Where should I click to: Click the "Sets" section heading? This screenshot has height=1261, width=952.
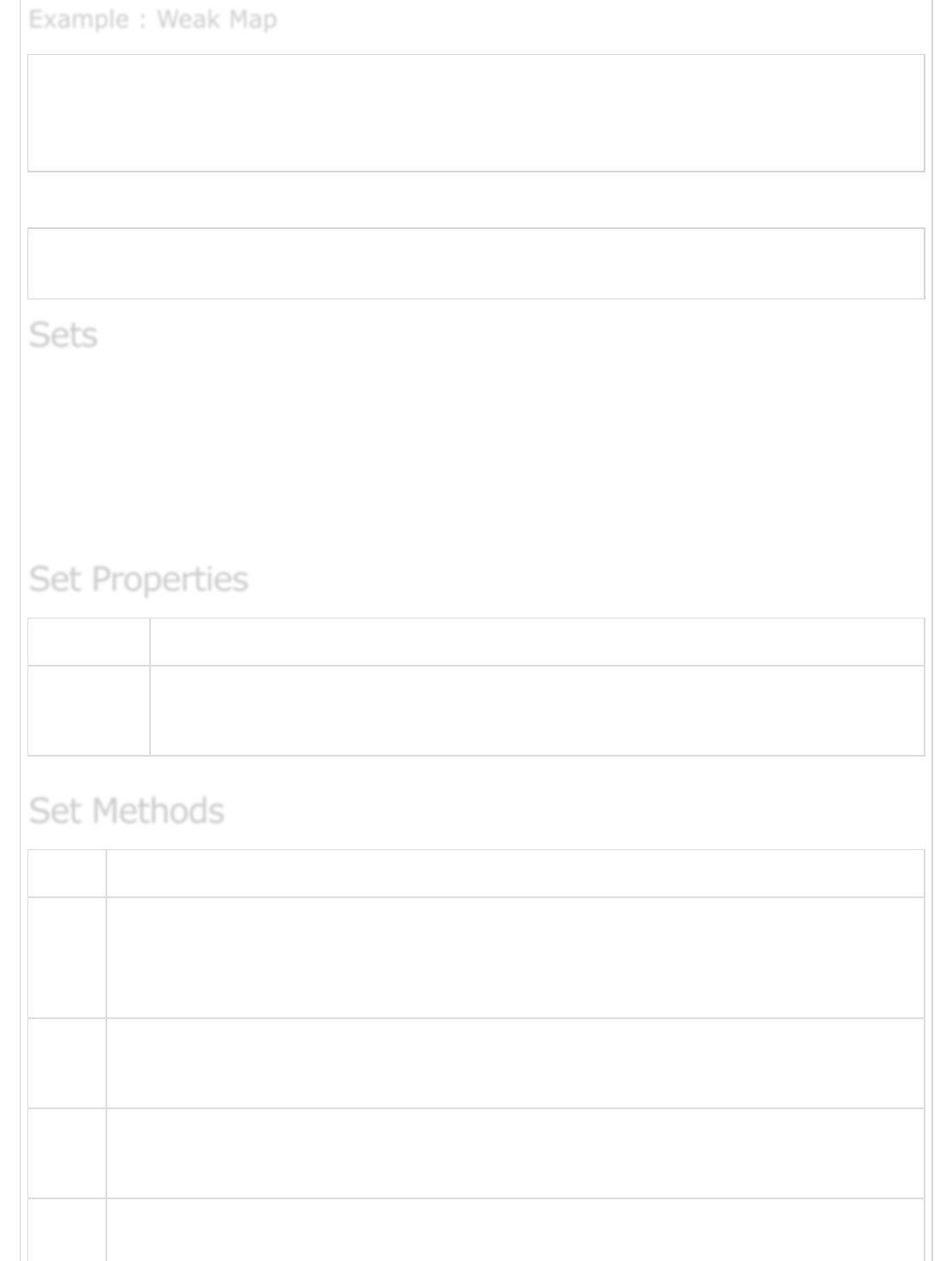click(x=63, y=335)
